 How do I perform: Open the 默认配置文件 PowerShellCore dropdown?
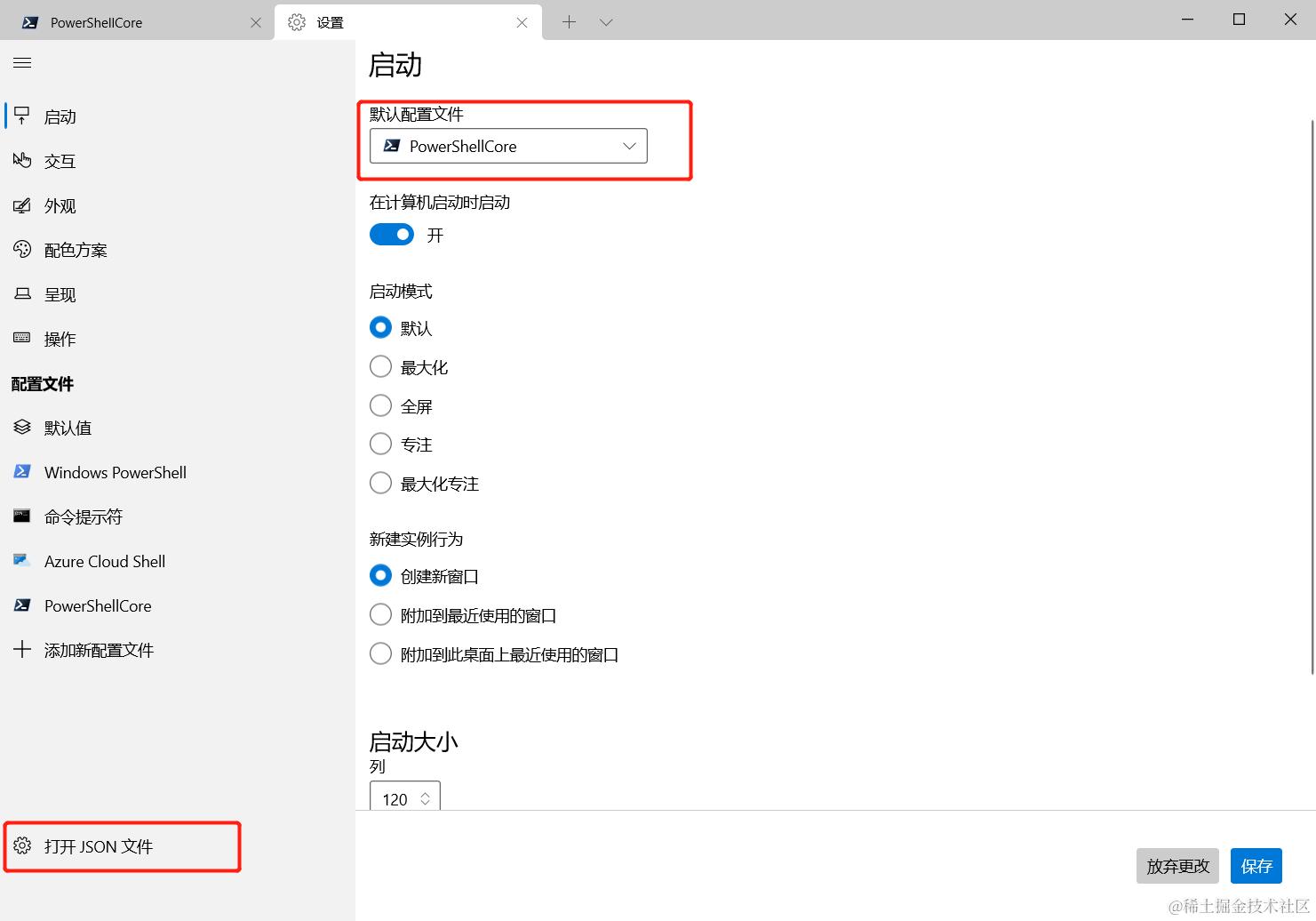pos(508,146)
